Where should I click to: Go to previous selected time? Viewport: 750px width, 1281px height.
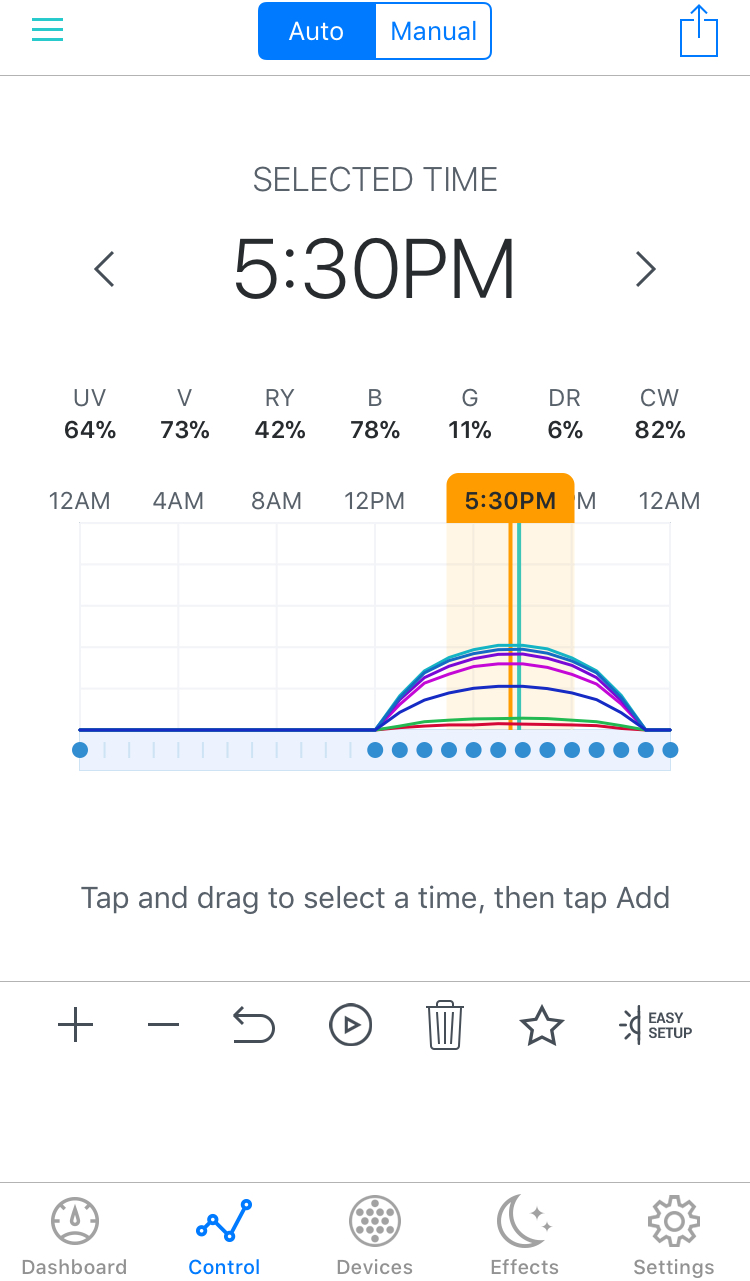pos(104,269)
